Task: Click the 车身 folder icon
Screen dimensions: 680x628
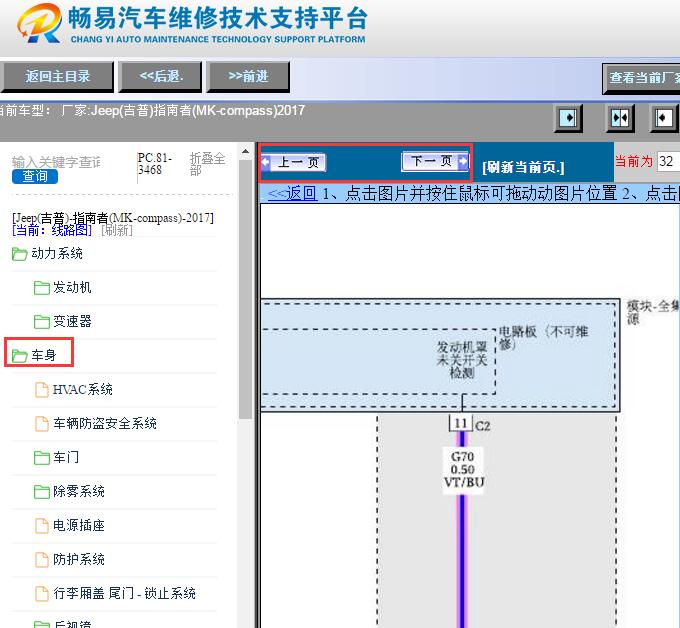Action: click(x=20, y=355)
